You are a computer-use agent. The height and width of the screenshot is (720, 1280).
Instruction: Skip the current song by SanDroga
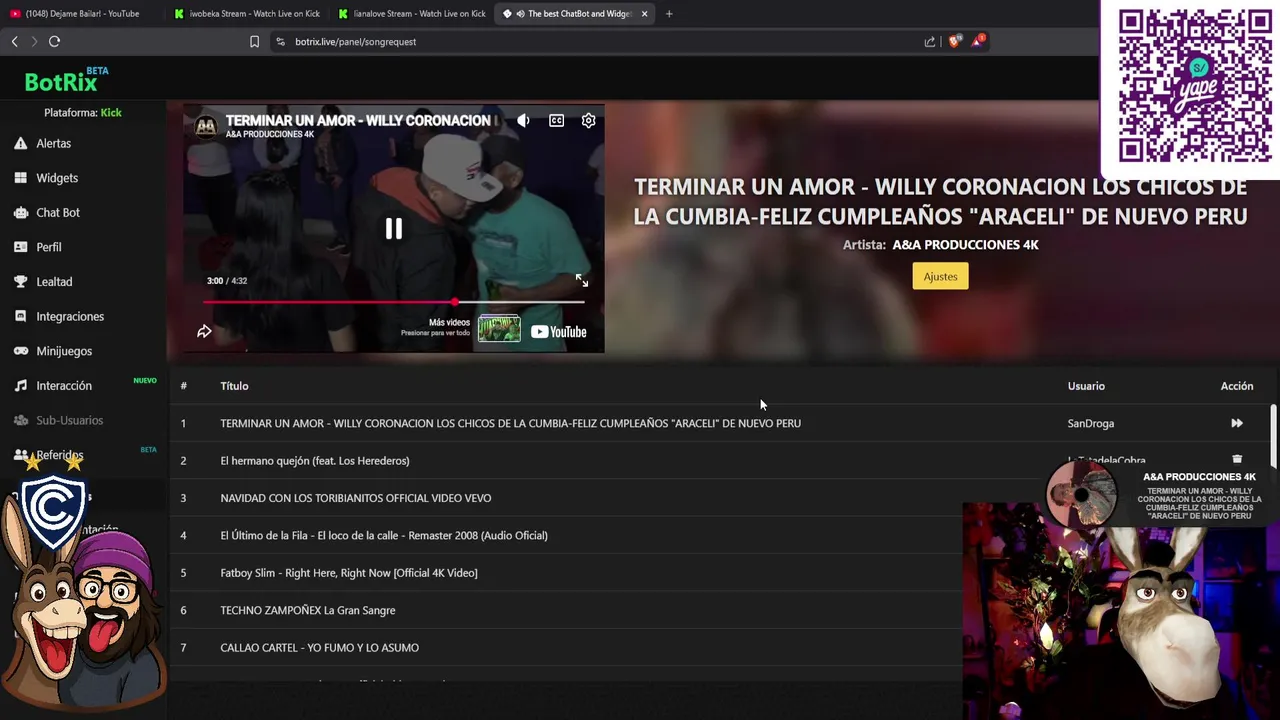(1237, 423)
